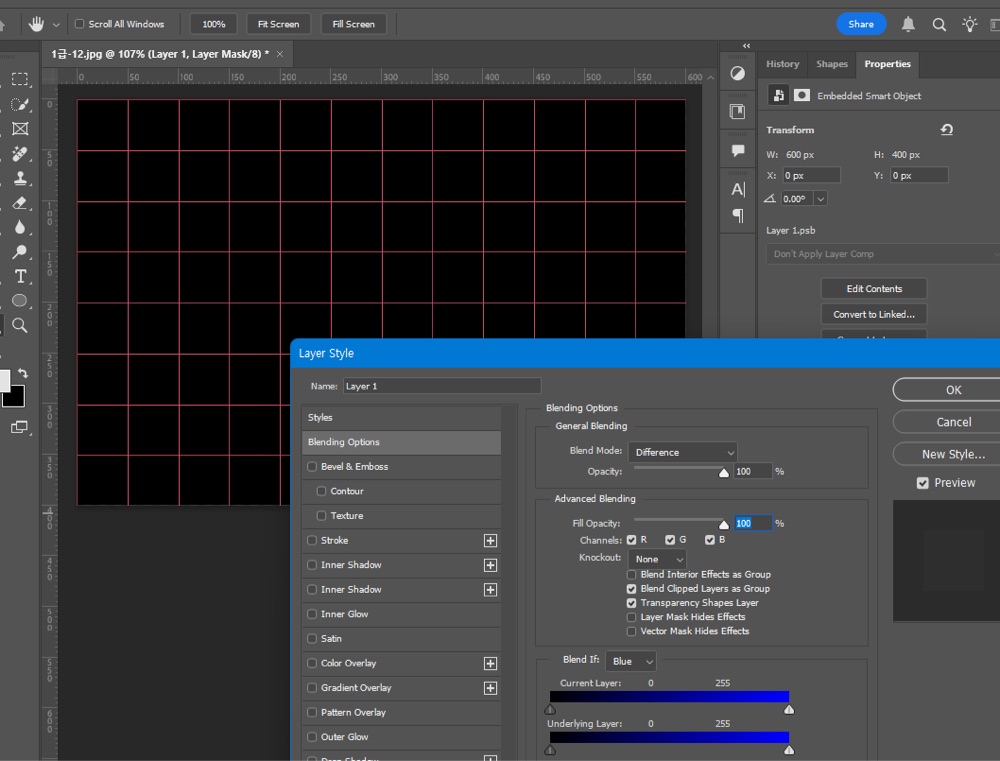
Task: Expand the Blend If Blue dropdown
Action: [x=631, y=661]
